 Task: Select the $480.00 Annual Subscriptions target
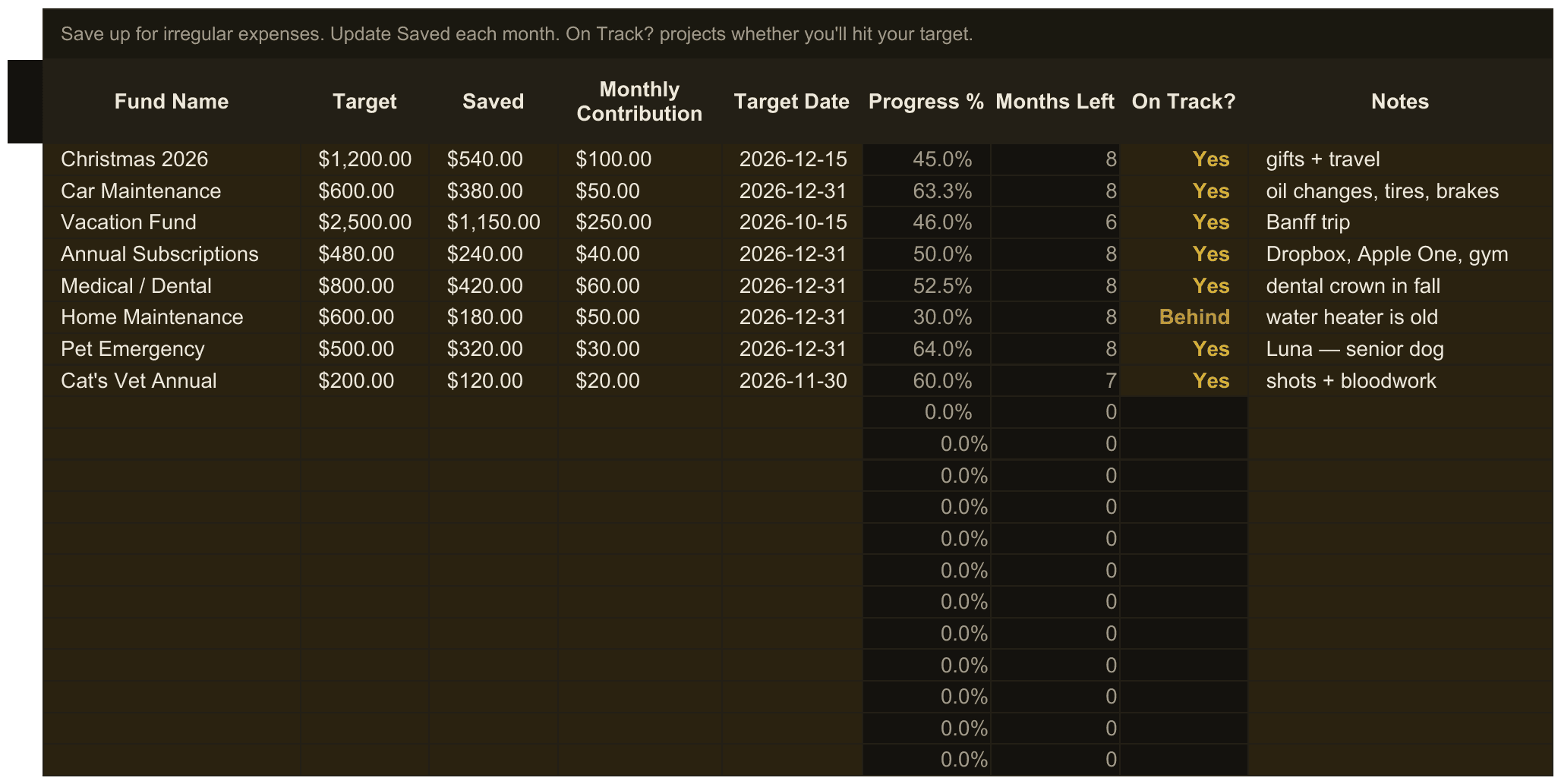(x=364, y=254)
